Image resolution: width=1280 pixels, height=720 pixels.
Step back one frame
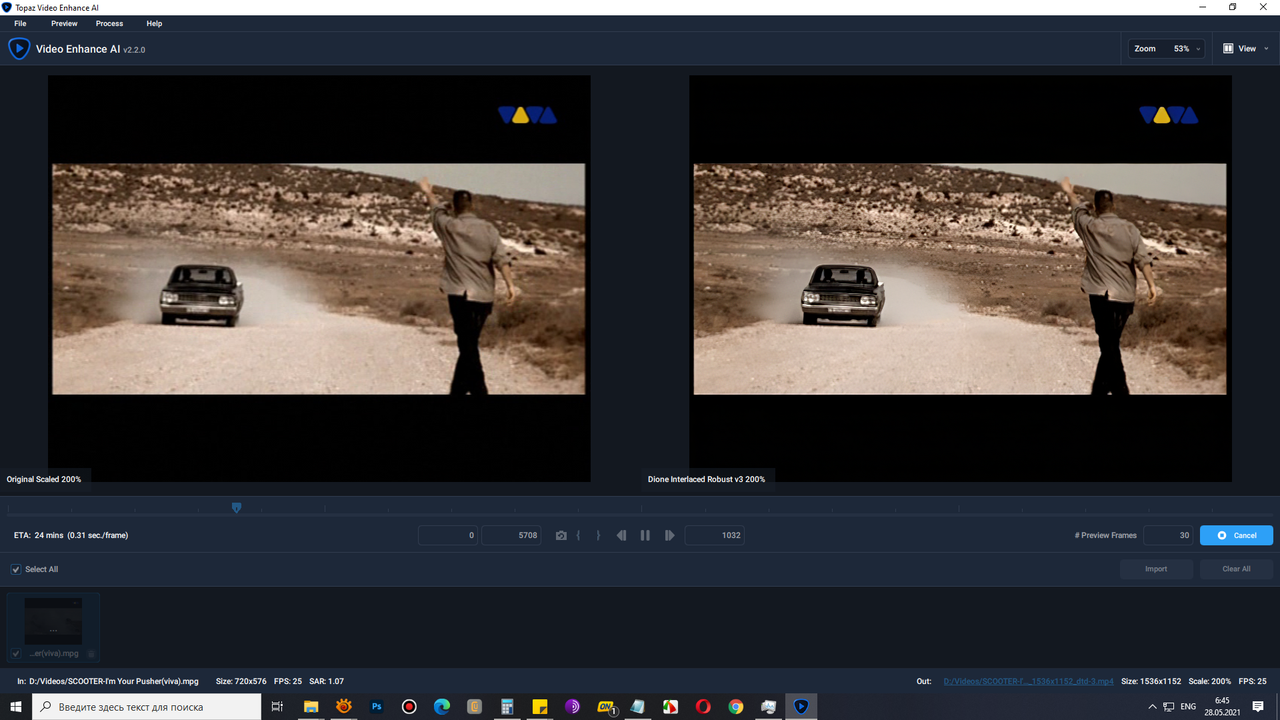point(621,535)
